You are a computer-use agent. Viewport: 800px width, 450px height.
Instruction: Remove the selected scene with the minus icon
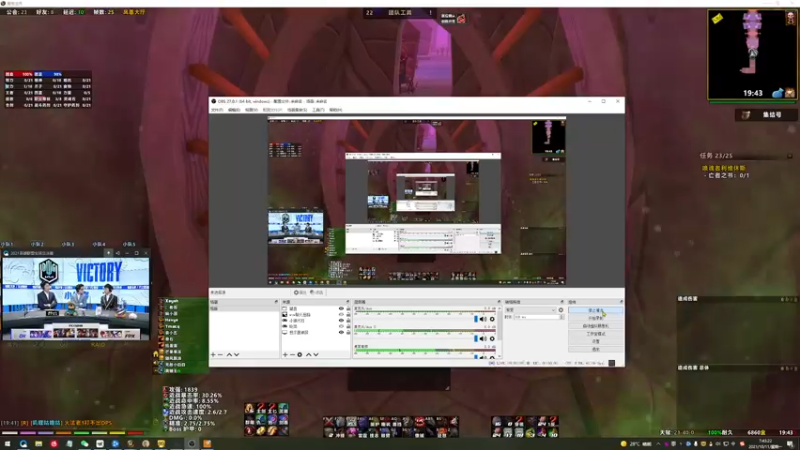point(220,355)
